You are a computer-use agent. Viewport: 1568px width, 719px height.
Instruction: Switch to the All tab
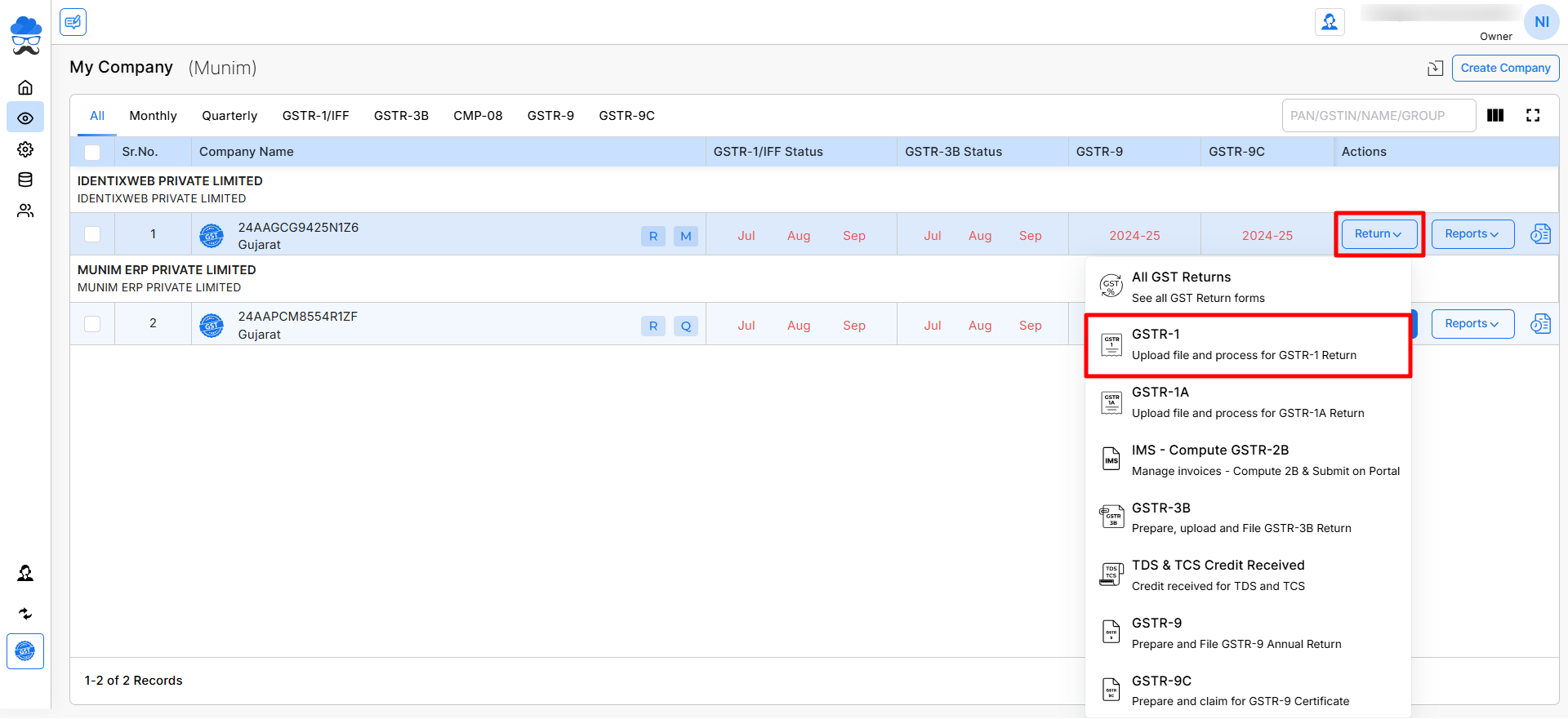click(x=97, y=116)
